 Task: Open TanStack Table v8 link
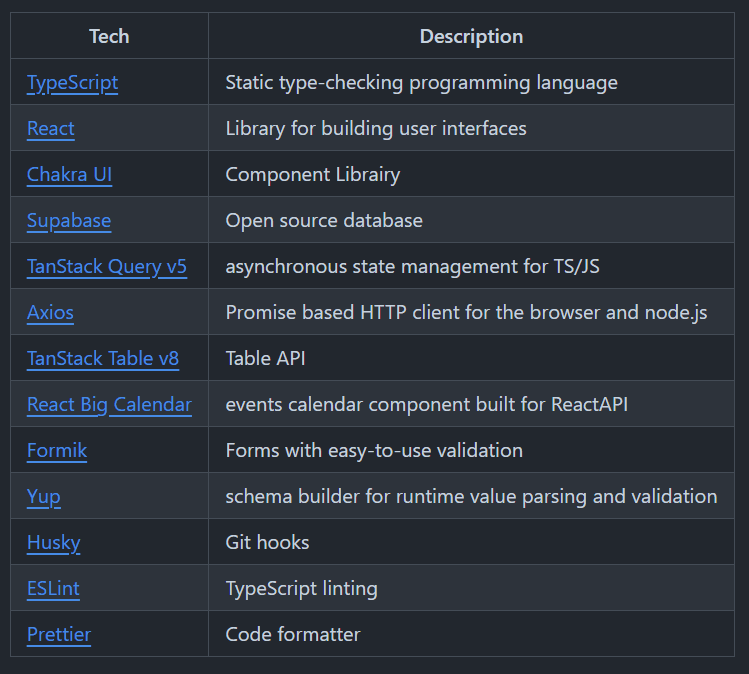point(103,358)
